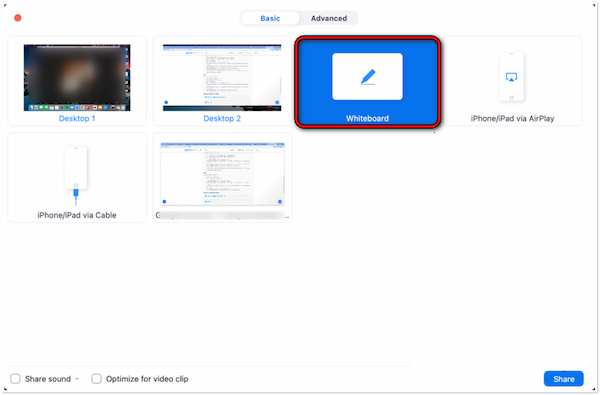This screenshot has height=395, width=600.
Task: Select the Whiteboard pen icon
Action: coord(367,77)
